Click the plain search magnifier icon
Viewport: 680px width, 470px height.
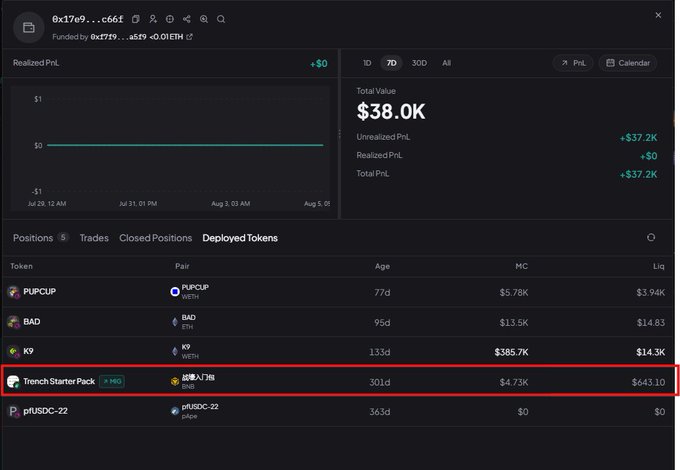pos(221,19)
